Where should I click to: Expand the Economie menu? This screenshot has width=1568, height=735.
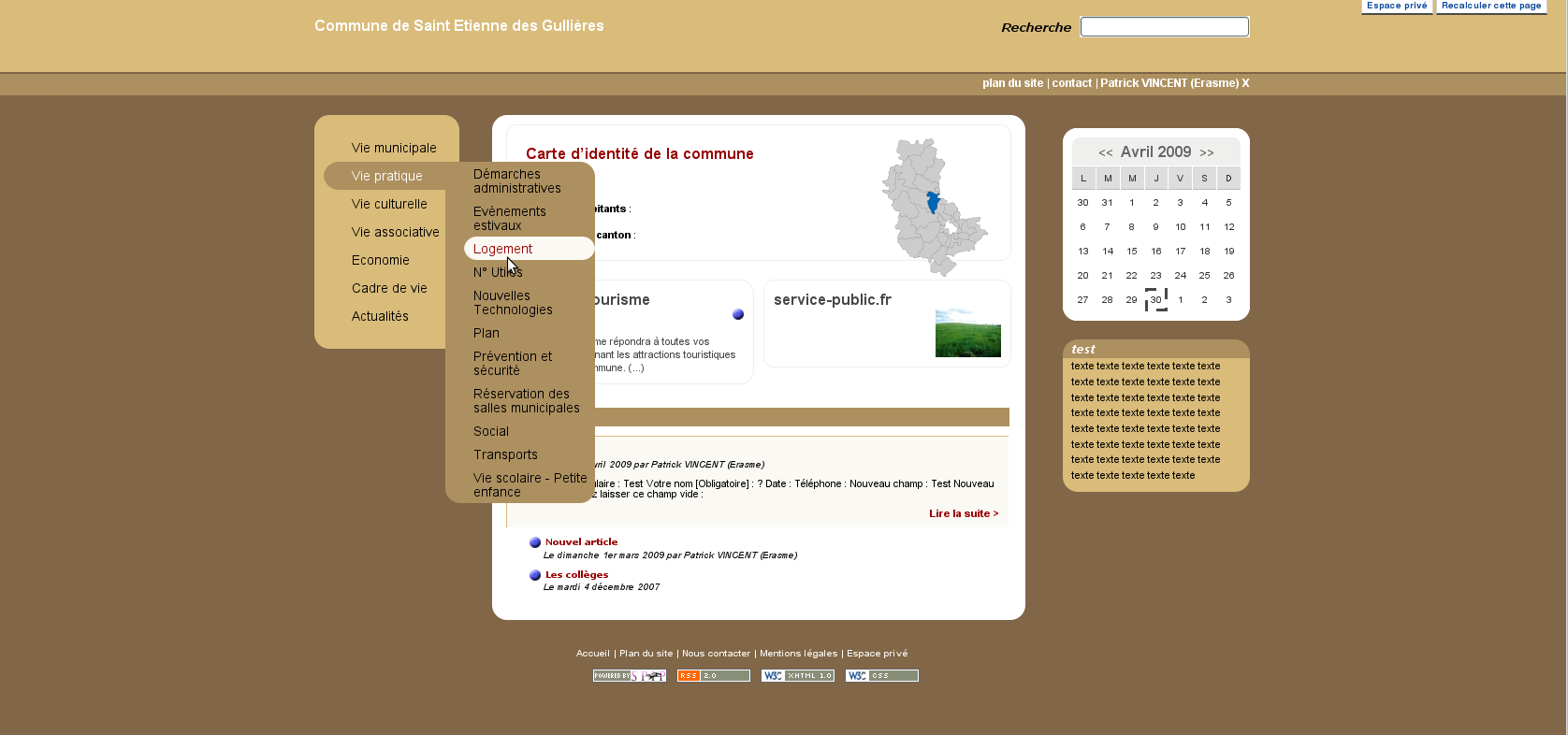coord(381,260)
